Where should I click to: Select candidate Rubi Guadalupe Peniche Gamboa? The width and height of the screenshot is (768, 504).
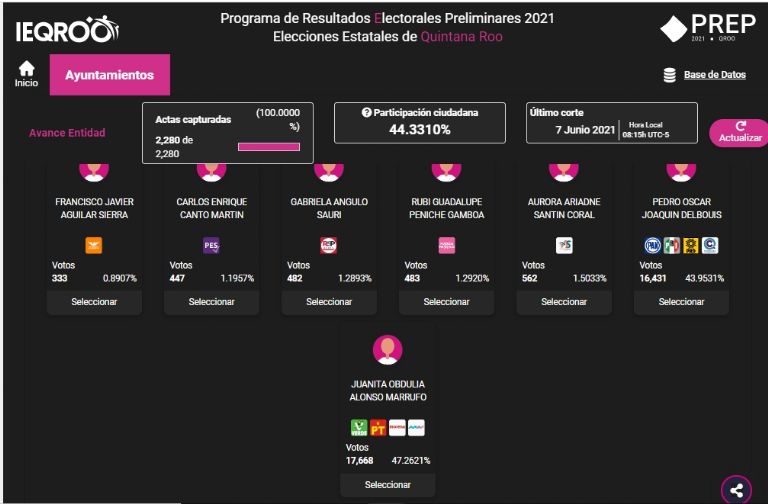(x=447, y=302)
